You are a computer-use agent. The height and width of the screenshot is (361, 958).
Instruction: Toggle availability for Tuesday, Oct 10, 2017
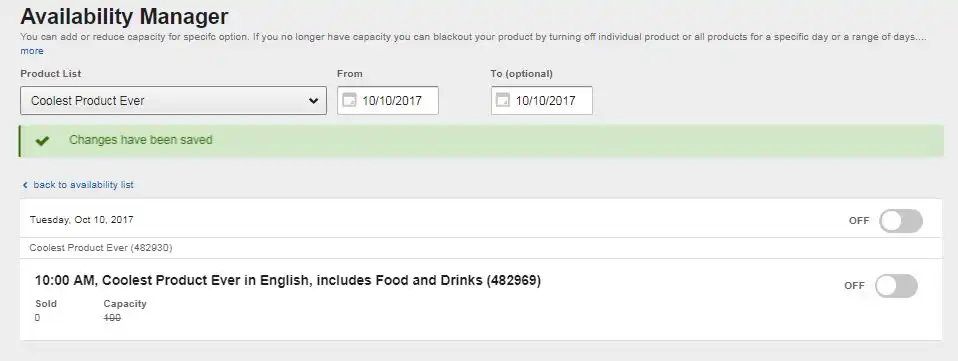point(901,221)
